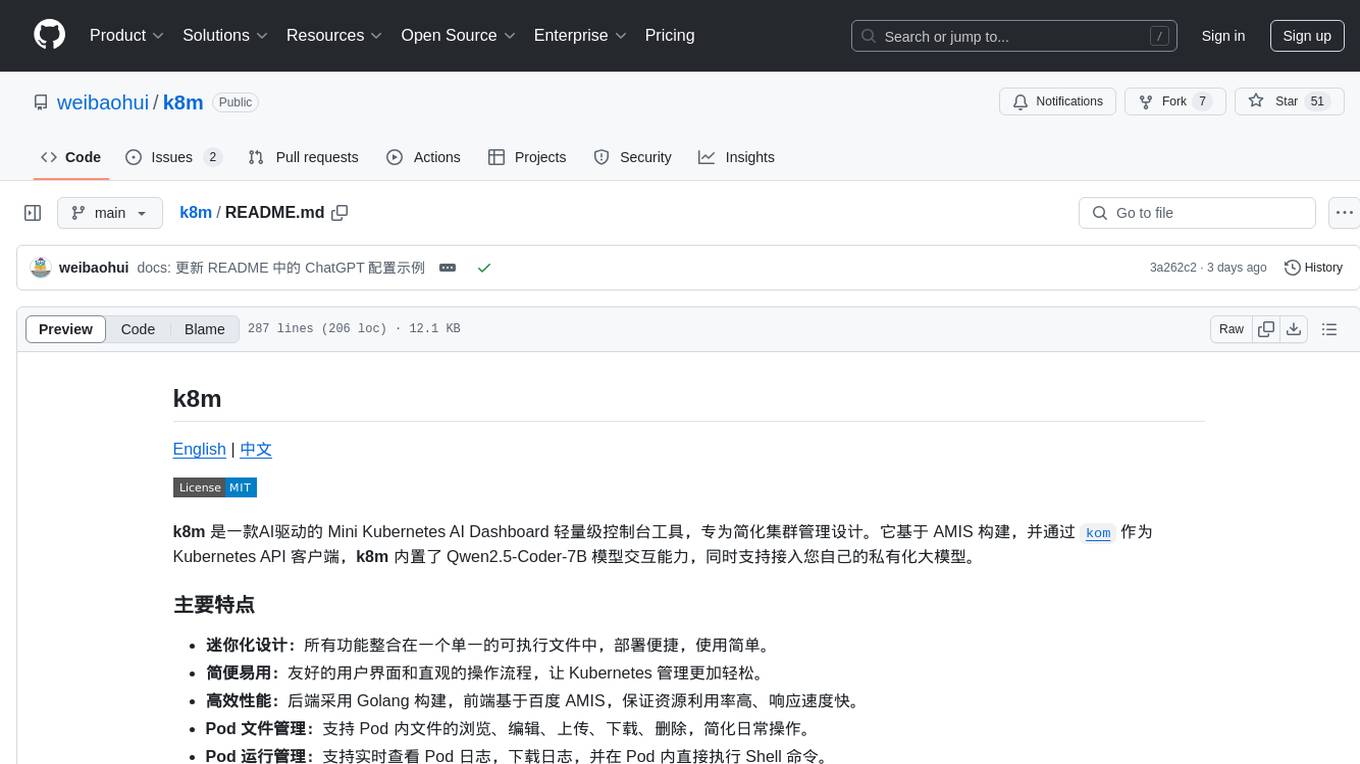Open the kom library link
Viewport: 1360px width, 764px height.
pos(1098,532)
